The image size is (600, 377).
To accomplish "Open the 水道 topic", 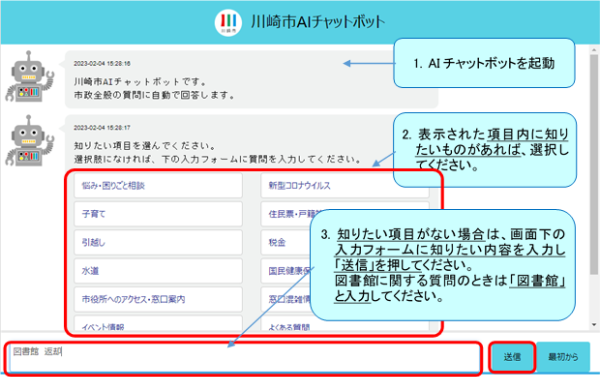I will tap(158, 271).
